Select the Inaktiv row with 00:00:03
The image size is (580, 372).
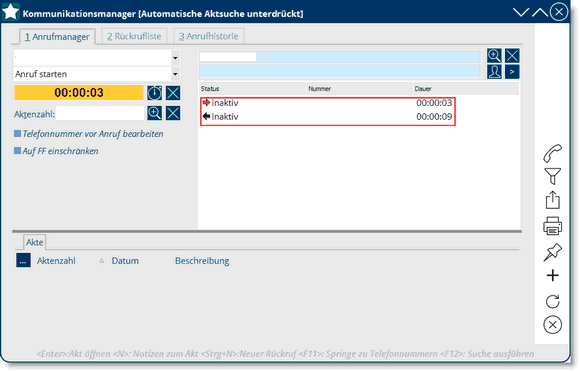tap(328, 103)
